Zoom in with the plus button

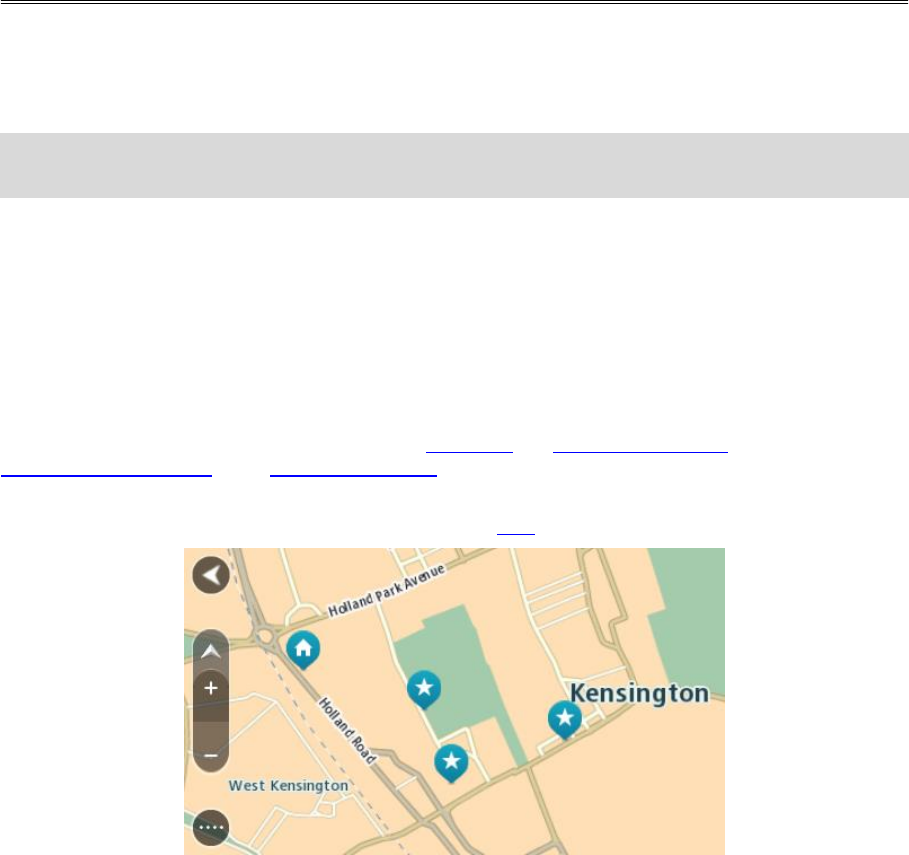point(211,688)
